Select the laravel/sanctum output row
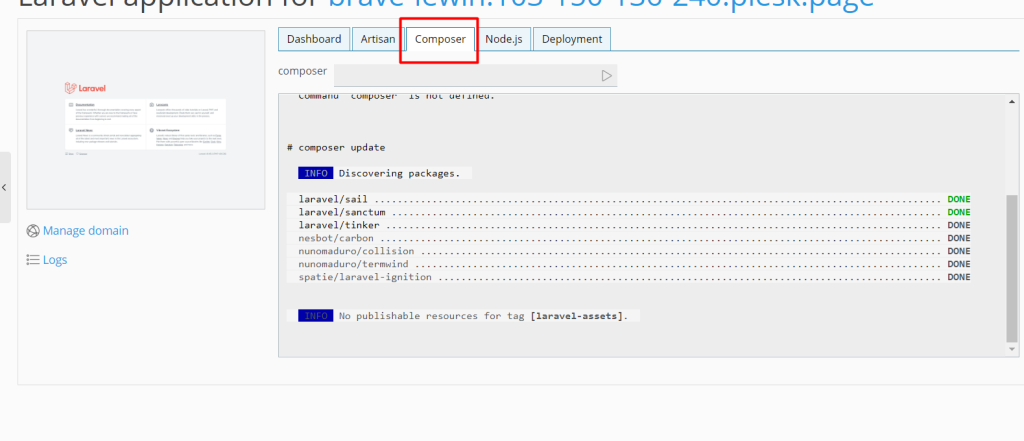This screenshot has height=441, width=1024. tap(630, 212)
